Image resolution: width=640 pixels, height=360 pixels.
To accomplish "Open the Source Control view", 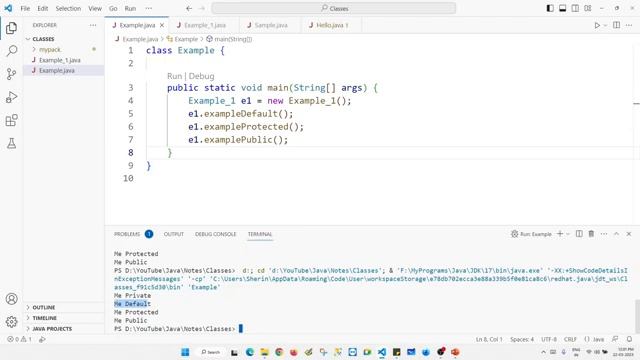I will pos(11,74).
